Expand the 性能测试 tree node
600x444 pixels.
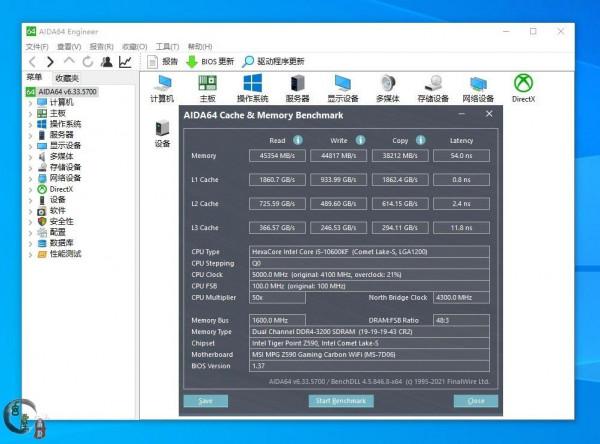point(30,254)
